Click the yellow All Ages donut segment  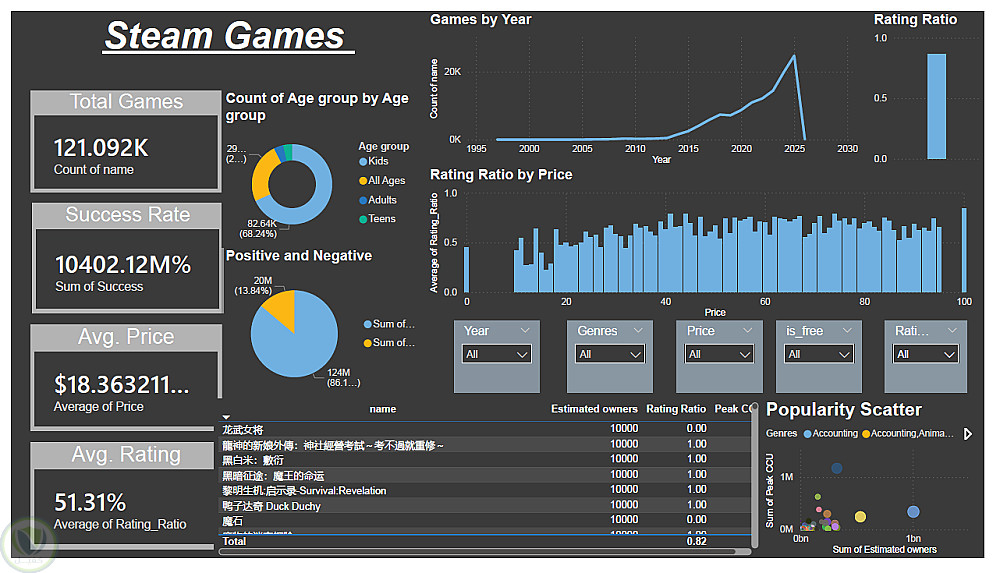coord(261,177)
